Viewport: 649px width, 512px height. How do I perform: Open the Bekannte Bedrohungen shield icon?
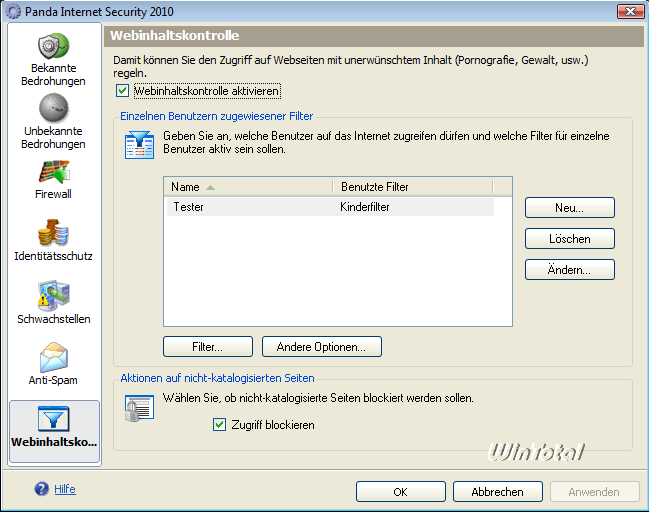pos(53,46)
